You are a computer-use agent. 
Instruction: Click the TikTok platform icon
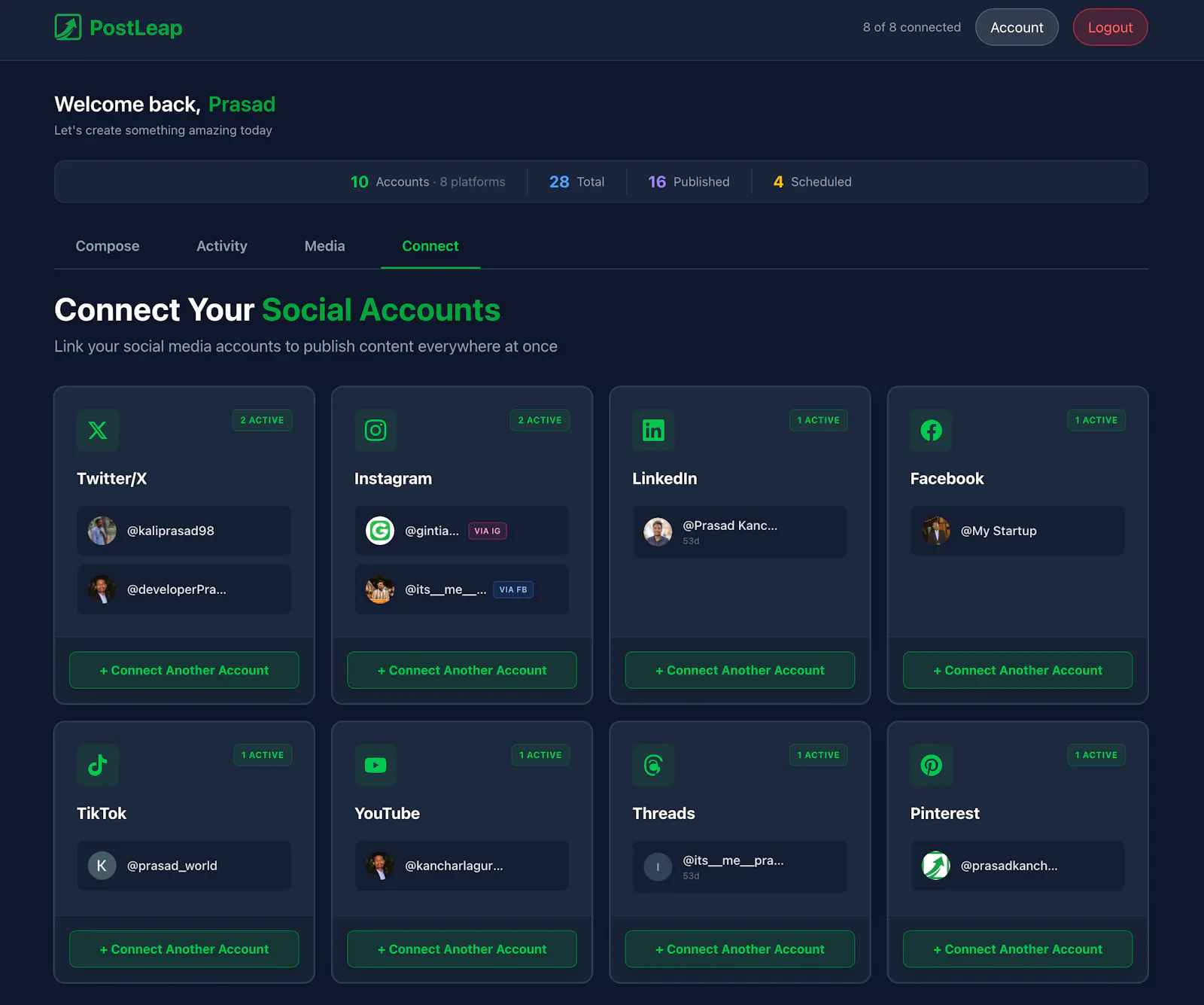click(x=98, y=765)
